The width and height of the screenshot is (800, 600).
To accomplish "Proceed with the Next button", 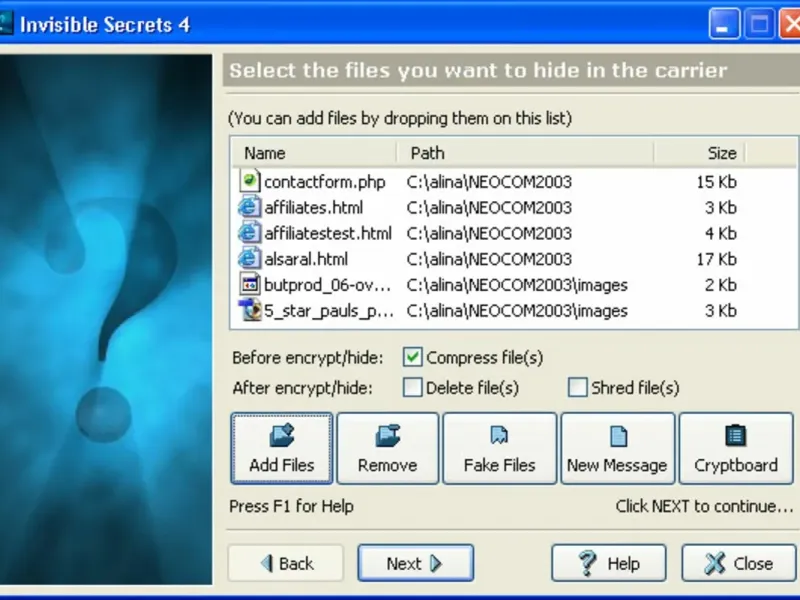I will [x=416, y=563].
